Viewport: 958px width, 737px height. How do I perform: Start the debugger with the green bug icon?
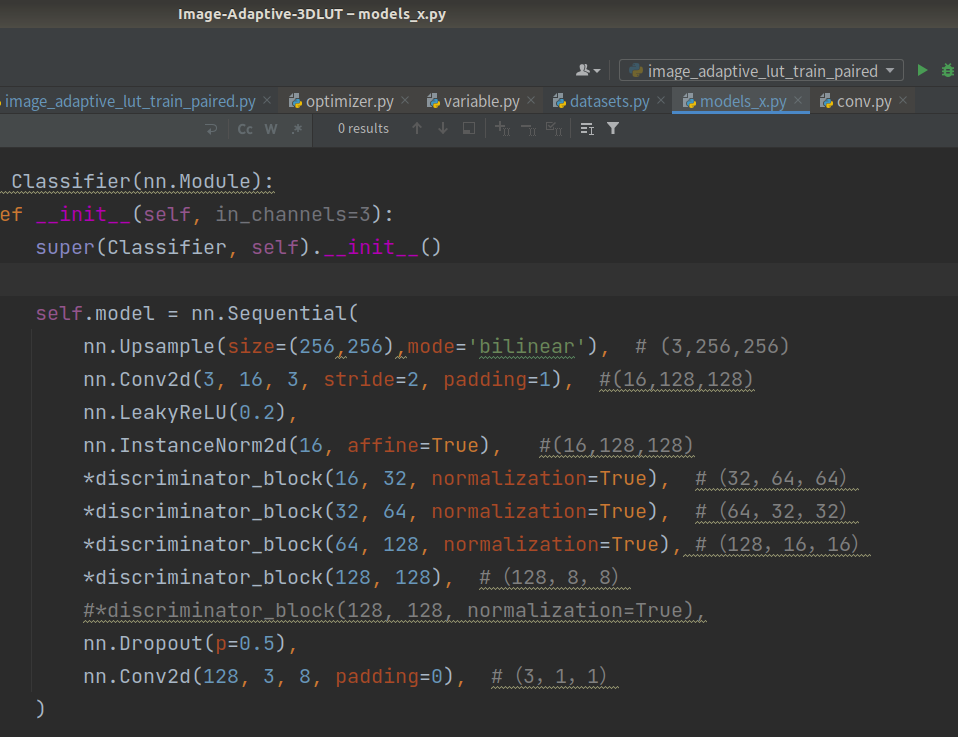(948, 70)
